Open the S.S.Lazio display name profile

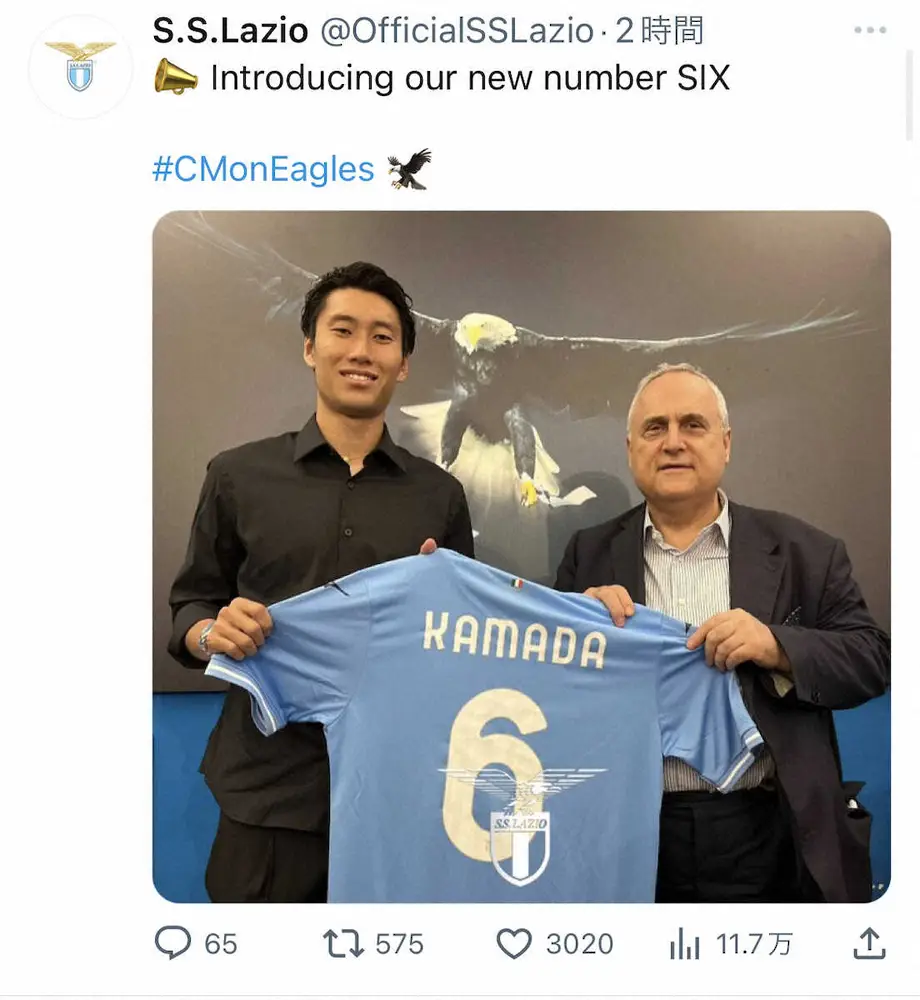(230, 31)
